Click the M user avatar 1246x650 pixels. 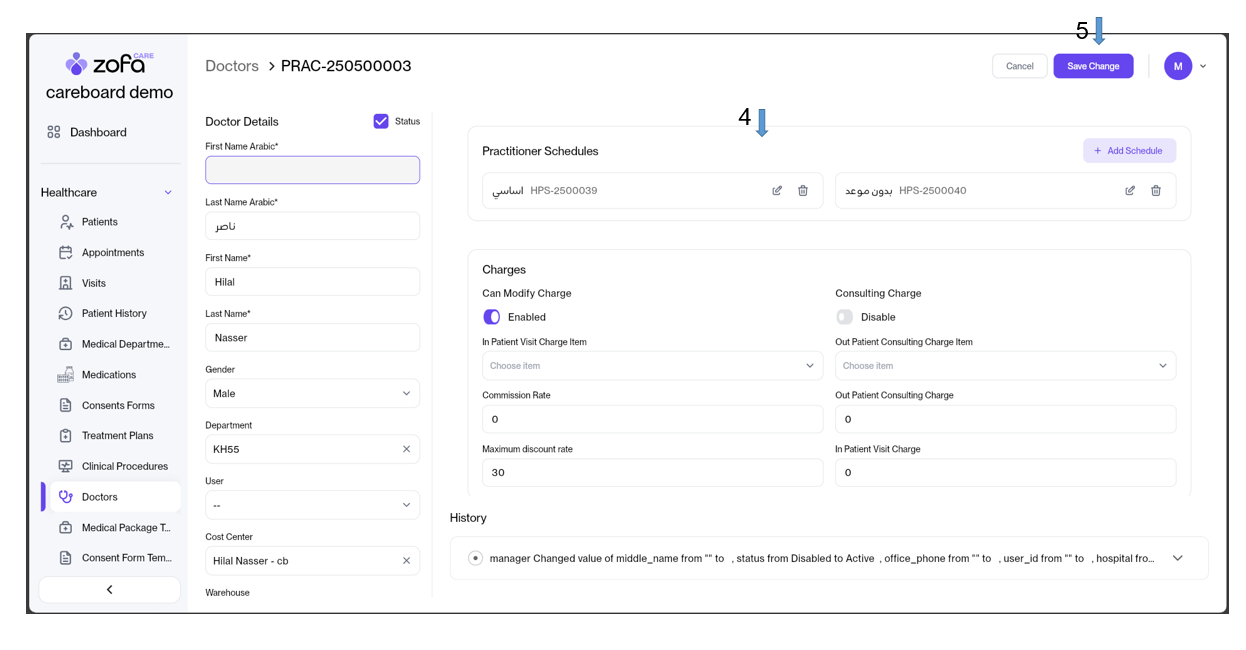coord(1178,66)
